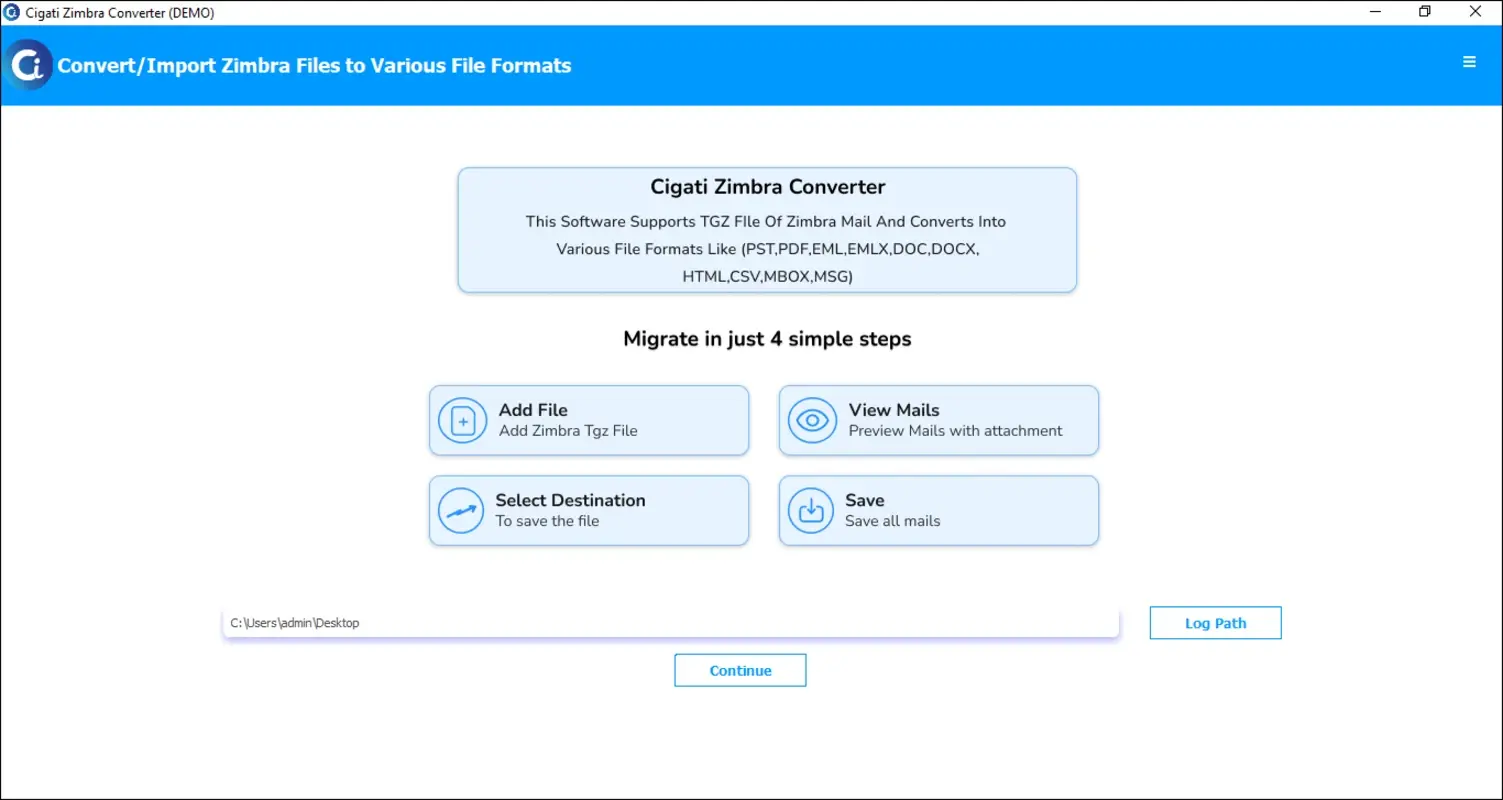Viewport: 1503px width, 800px height.
Task: Choose the View Mails option
Action: point(937,420)
